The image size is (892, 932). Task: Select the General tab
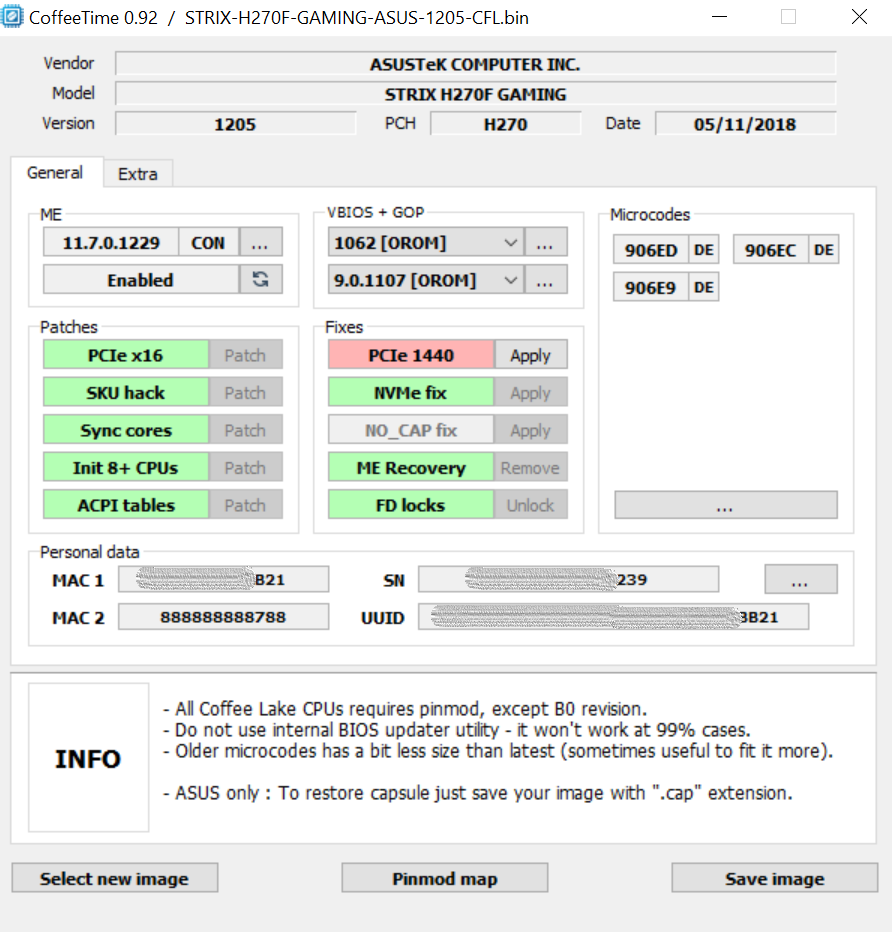coord(55,172)
